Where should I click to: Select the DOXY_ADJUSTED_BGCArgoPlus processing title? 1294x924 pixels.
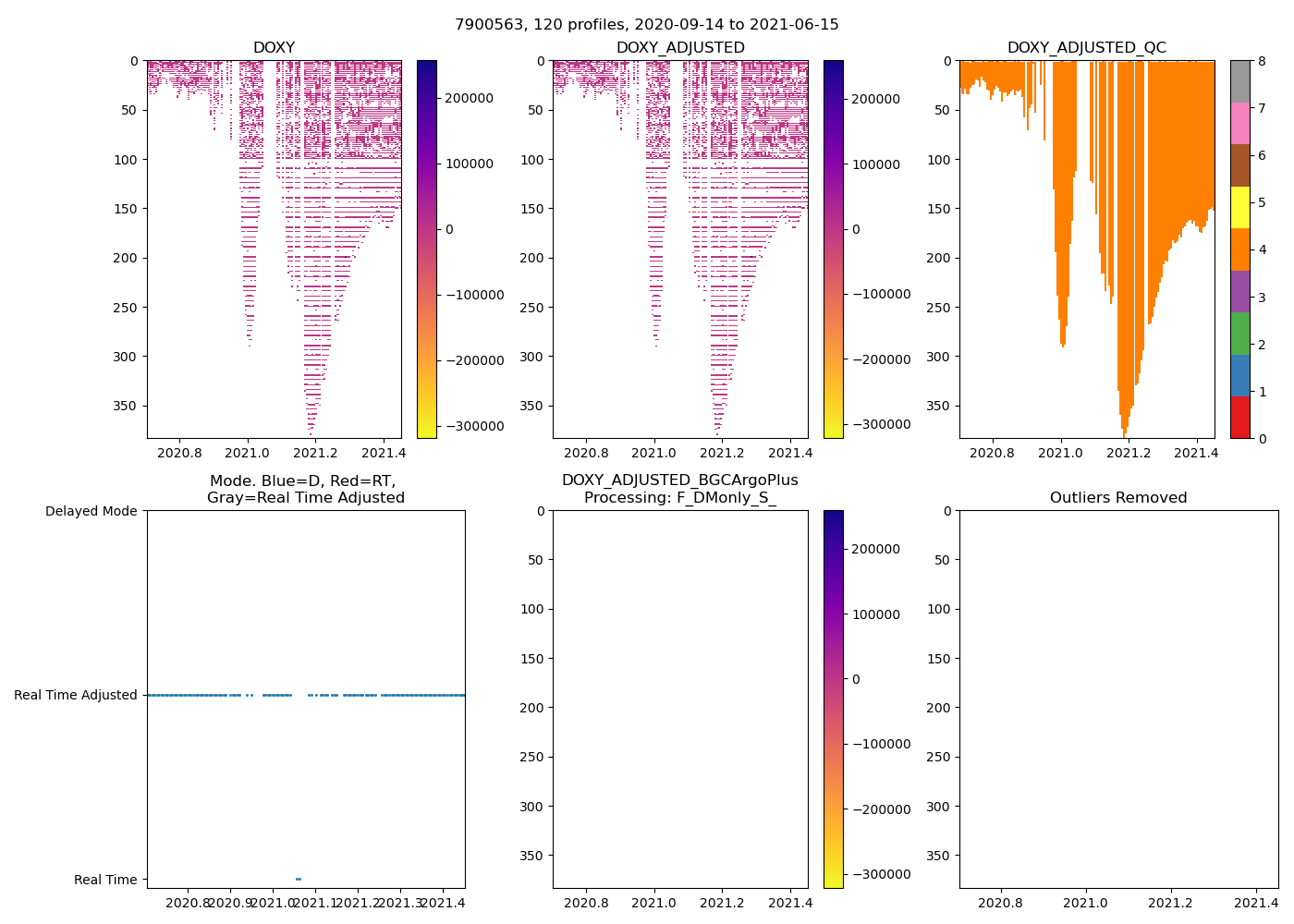click(680, 489)
